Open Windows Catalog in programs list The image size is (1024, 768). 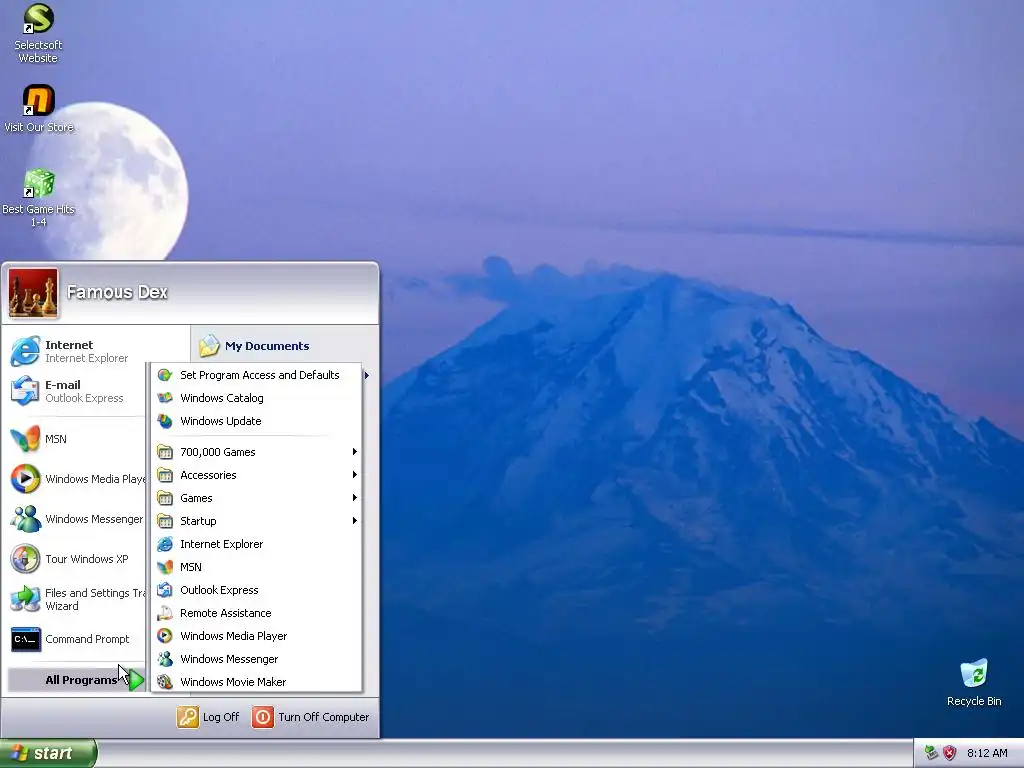[x=256, y=398]
